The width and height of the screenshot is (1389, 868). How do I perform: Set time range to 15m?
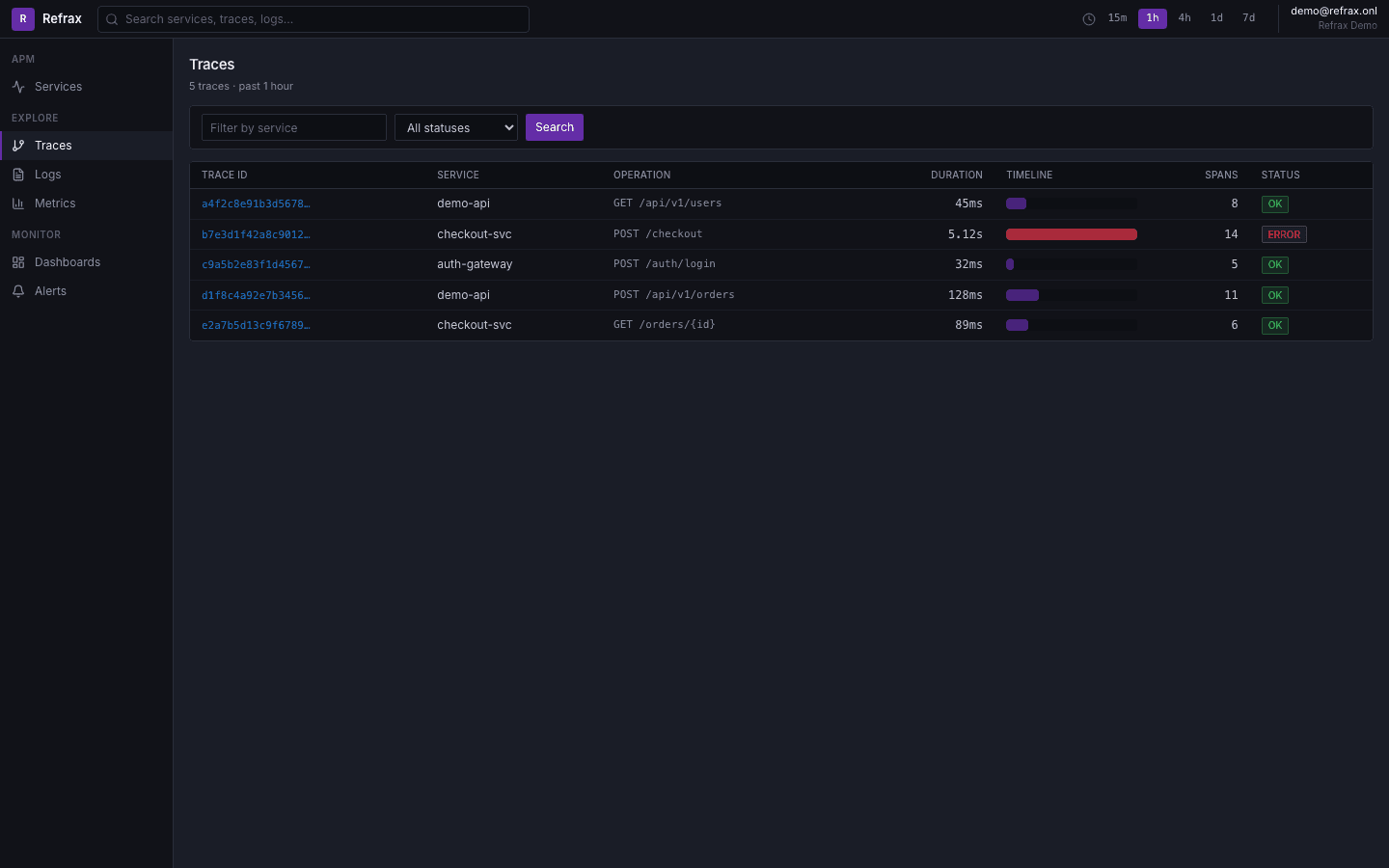1117,18
